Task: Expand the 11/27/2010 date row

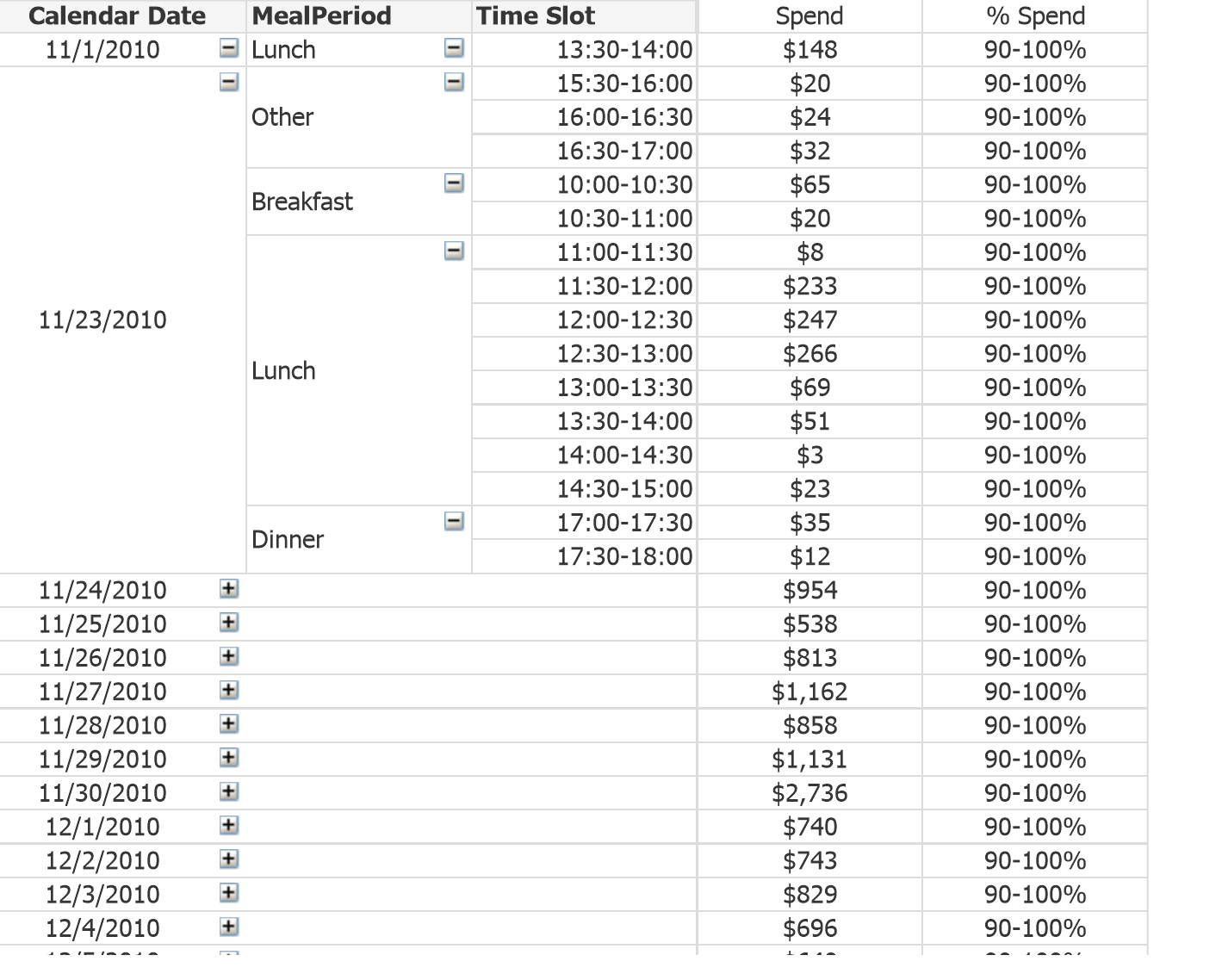Action: [228, 691]
